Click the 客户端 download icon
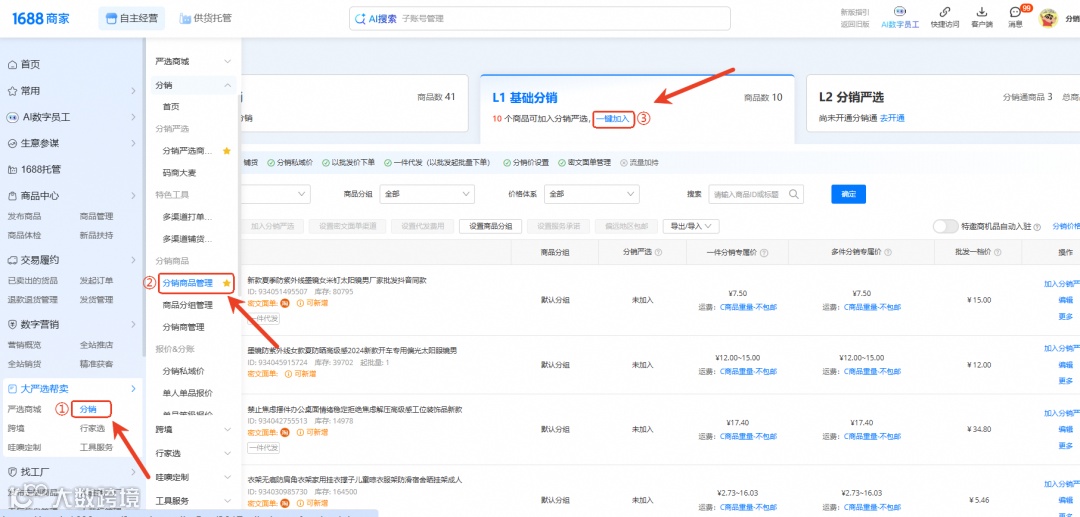 pos(982,12)
